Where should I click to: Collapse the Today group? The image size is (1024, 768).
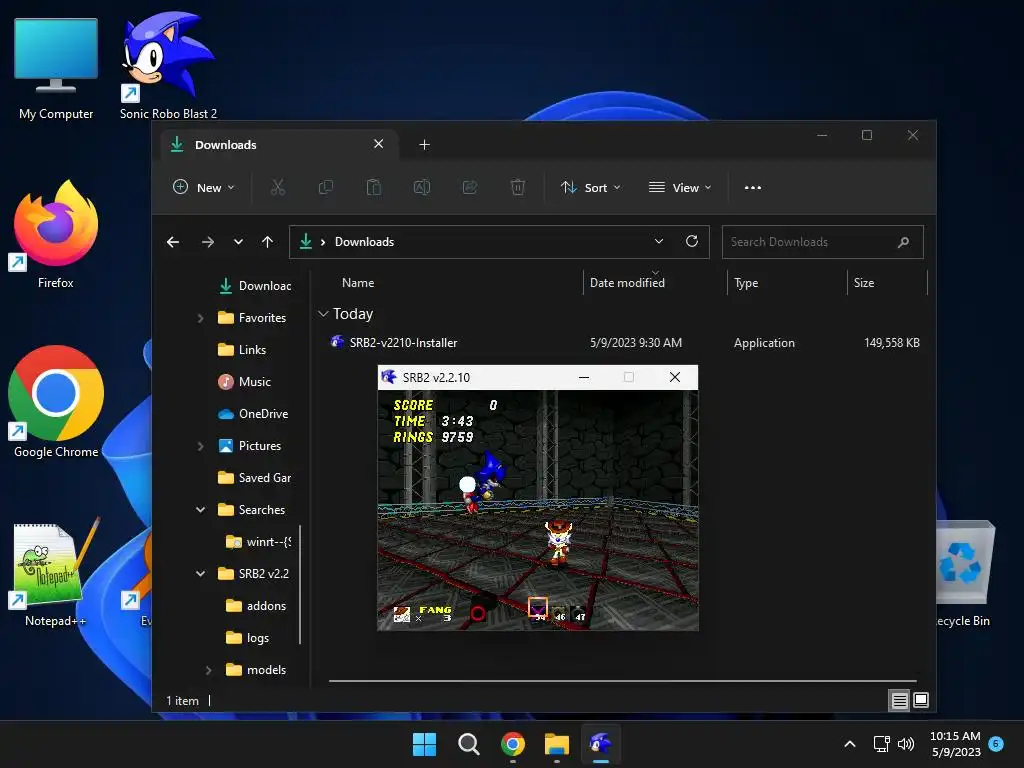[323, 314]
